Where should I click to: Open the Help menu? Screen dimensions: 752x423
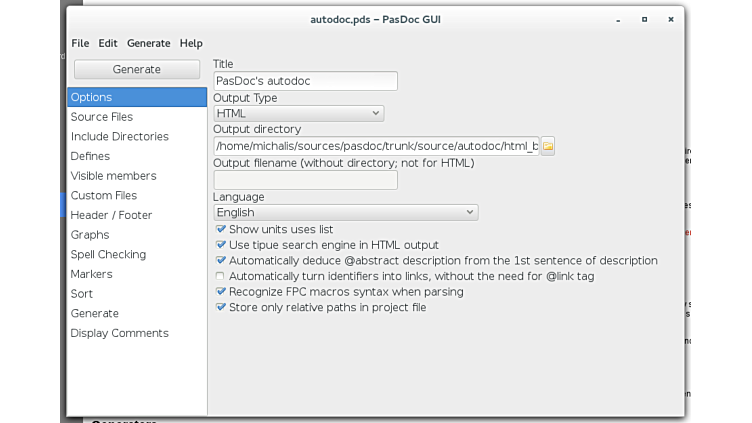191,43
